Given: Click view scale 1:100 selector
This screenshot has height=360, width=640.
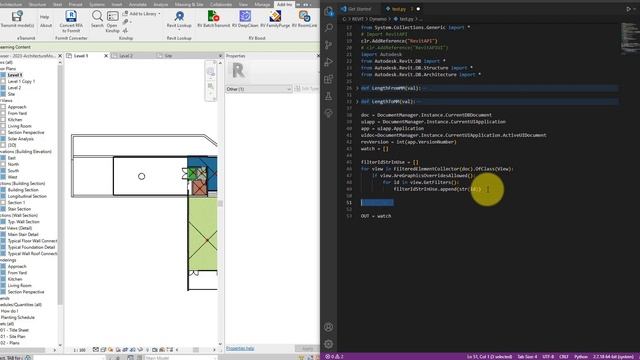Looking at the screenshot, I should pyautogui.click(x=80, y=350).
